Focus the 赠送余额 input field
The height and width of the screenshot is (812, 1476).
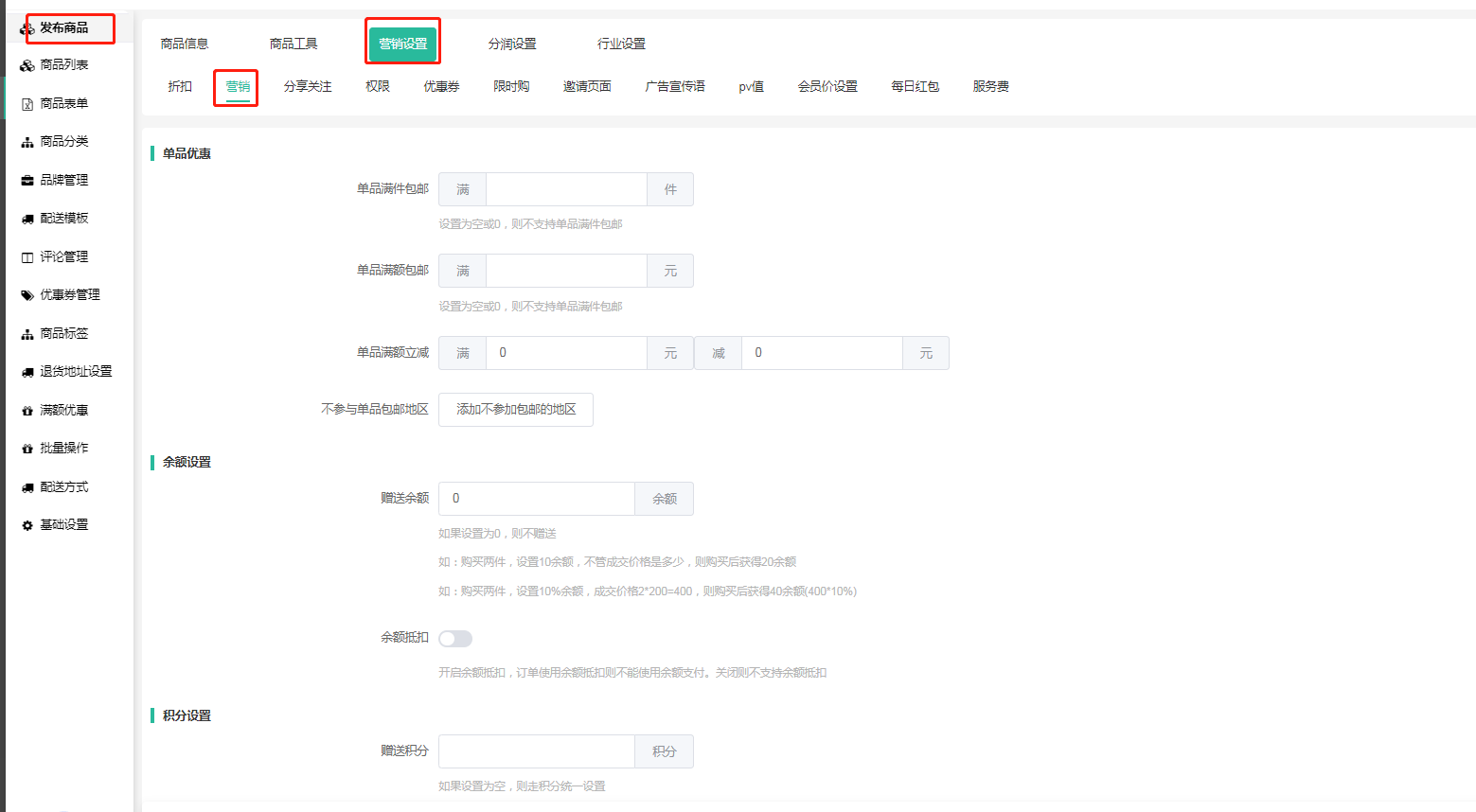pos(537,499)
